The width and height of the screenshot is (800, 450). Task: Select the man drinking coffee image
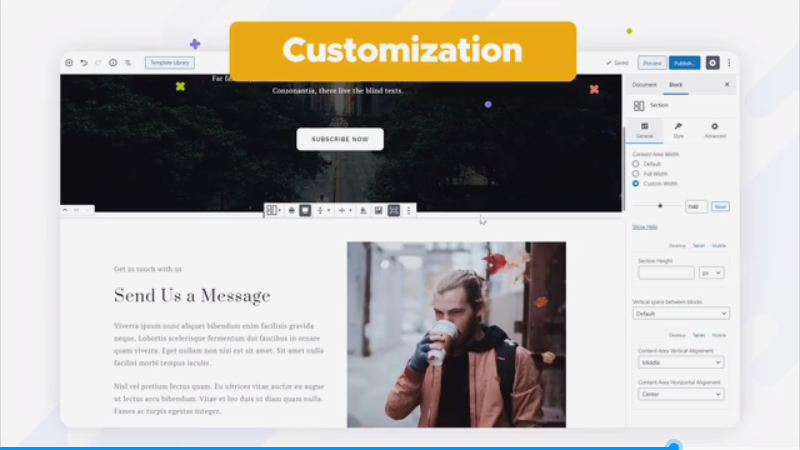(x=456, y=335)
